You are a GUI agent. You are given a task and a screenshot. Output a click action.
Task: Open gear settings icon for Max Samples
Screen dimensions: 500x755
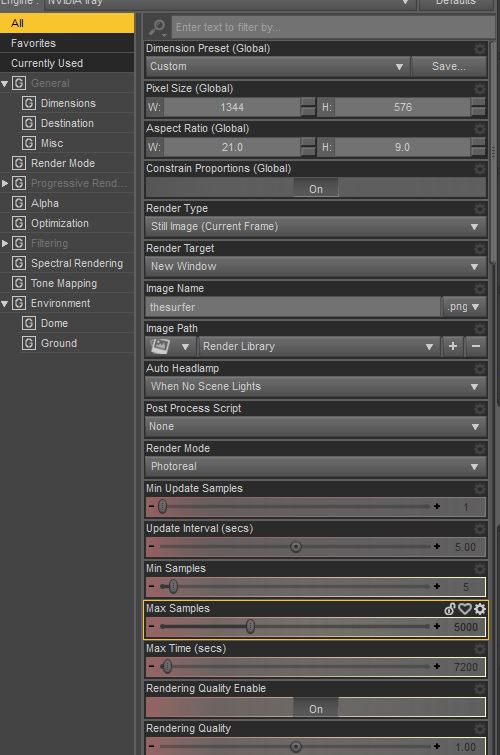tap(480, 609)
